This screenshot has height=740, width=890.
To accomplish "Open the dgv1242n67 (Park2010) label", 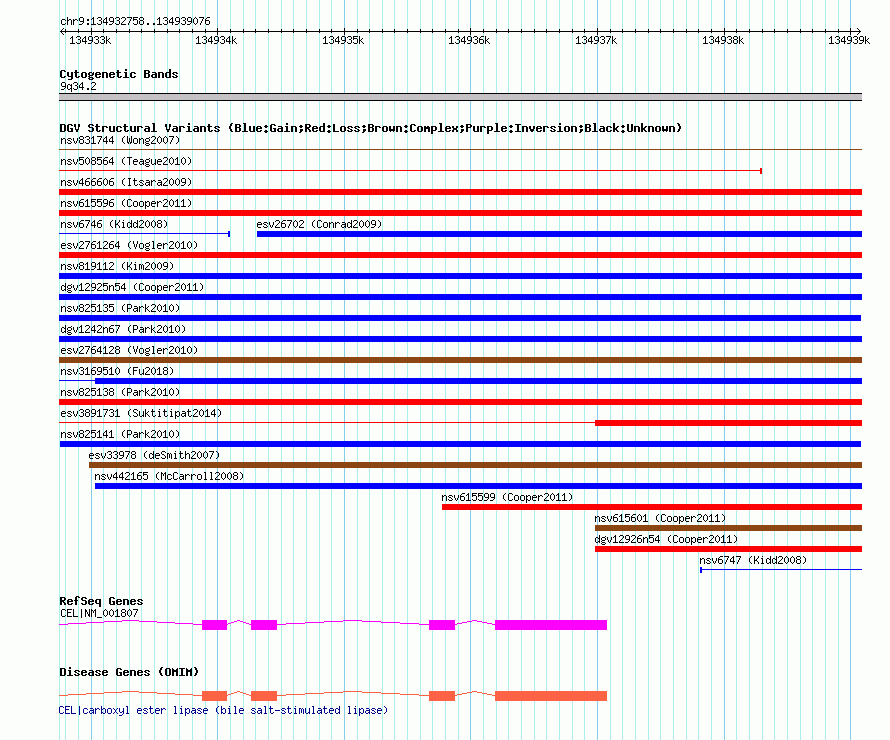I will pyautogui.click(x=123, y=329).
